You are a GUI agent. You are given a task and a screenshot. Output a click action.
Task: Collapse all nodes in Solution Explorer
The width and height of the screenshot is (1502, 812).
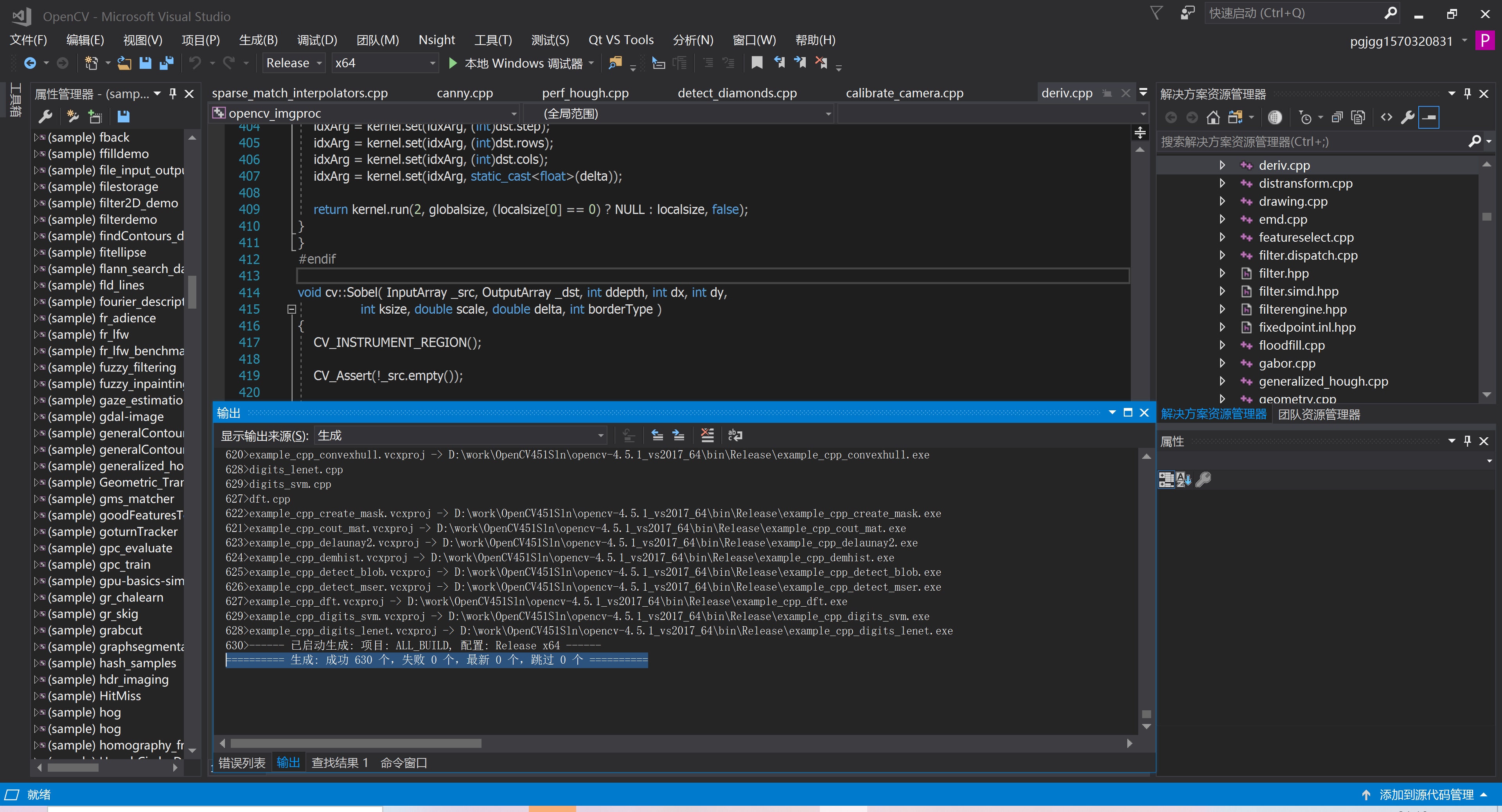click(1338, 117)
